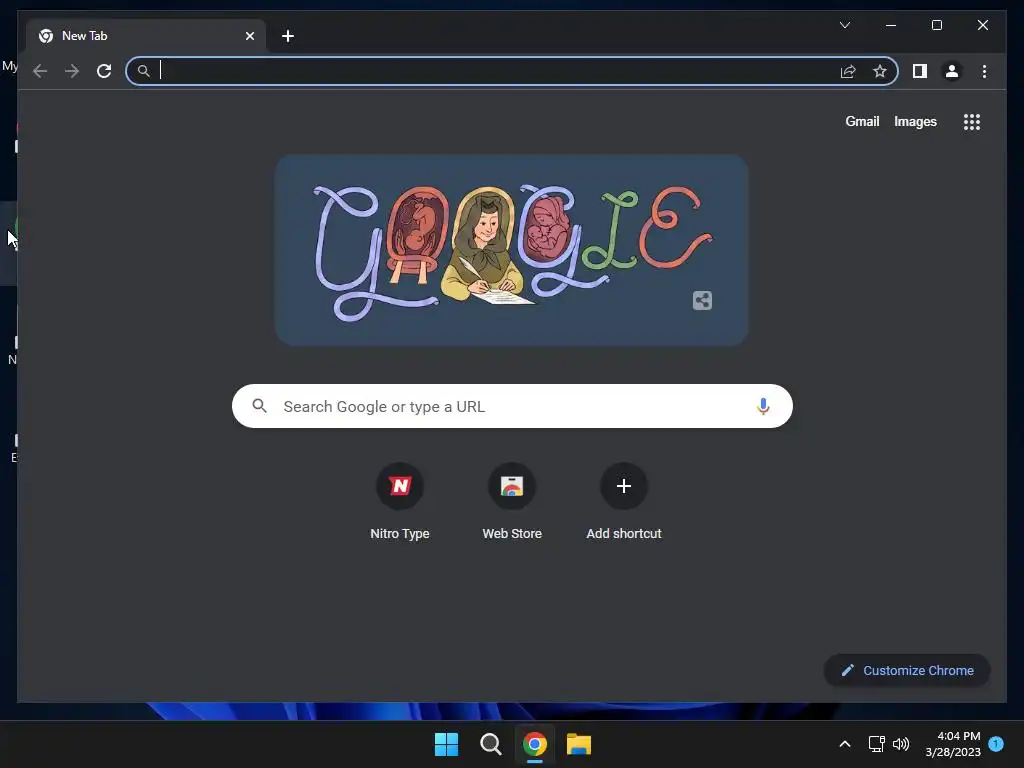Show hidden system tray icons

[844, 744]
